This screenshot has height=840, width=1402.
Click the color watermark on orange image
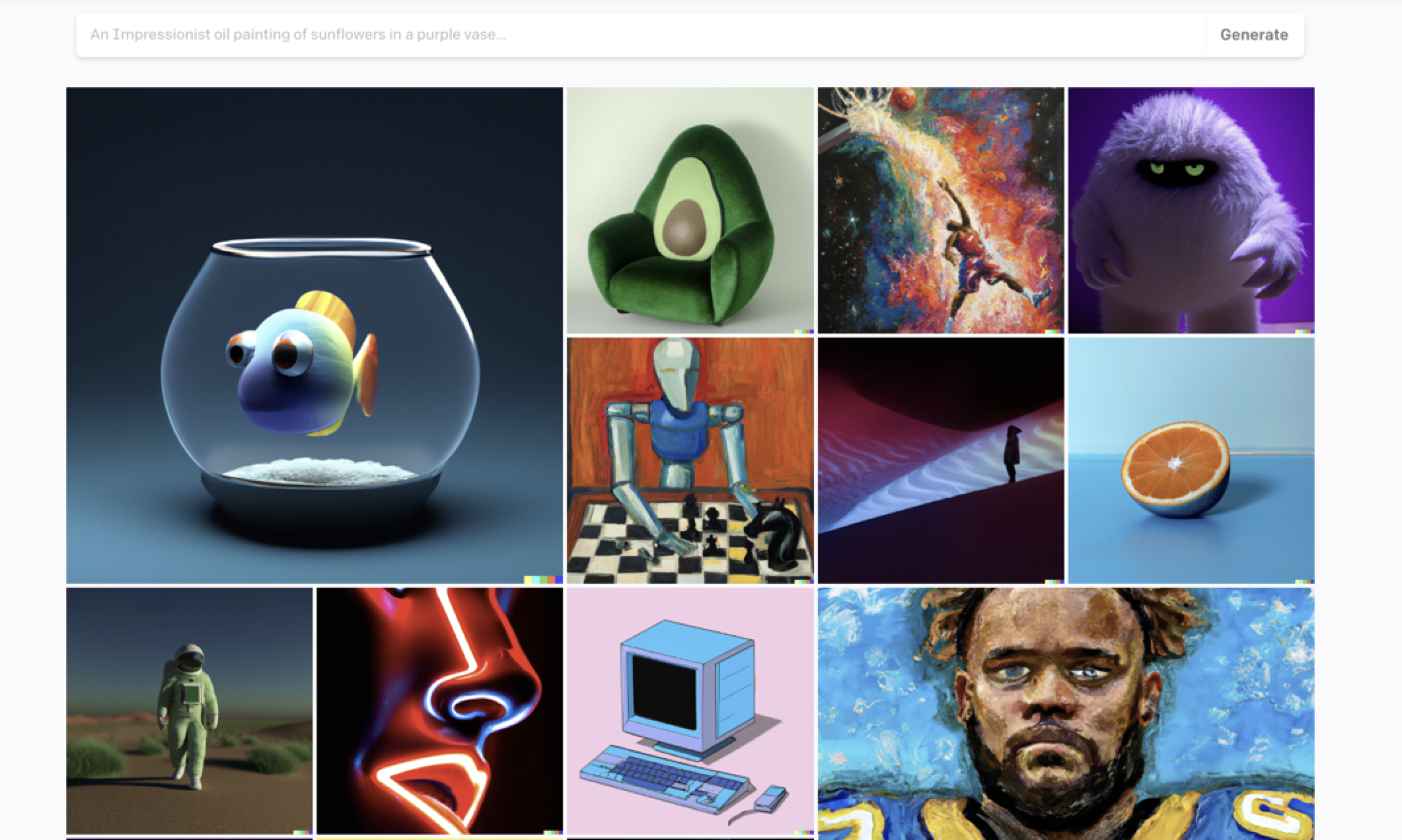point(1305,582)
